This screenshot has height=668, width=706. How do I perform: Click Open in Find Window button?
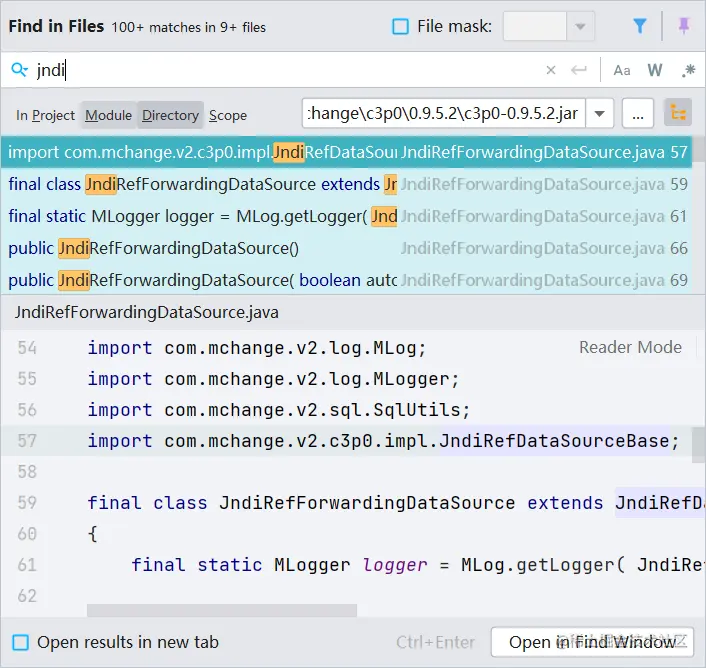coord(592,642)
